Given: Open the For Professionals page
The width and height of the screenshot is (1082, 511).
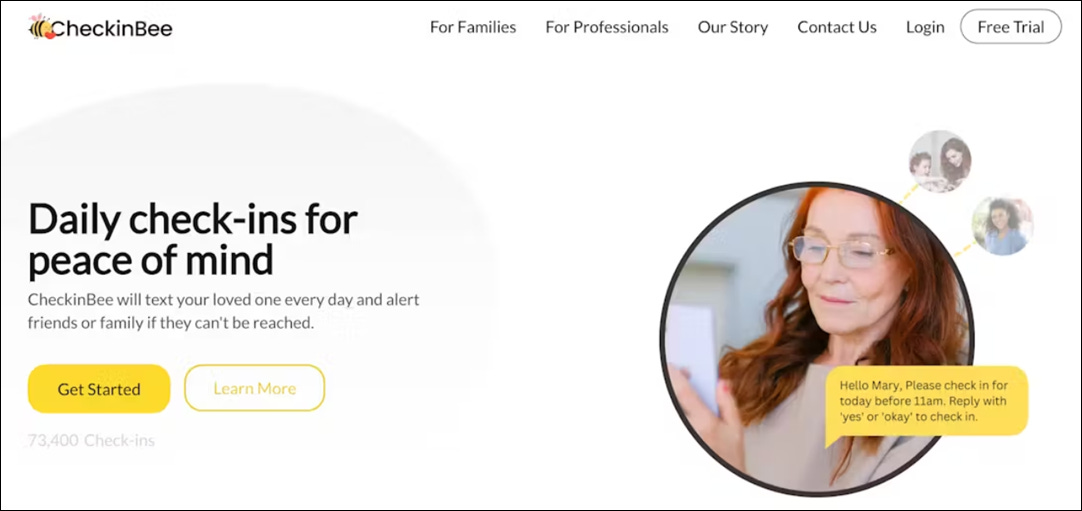Looking at the screenshot, I should [x=607, y=28].
